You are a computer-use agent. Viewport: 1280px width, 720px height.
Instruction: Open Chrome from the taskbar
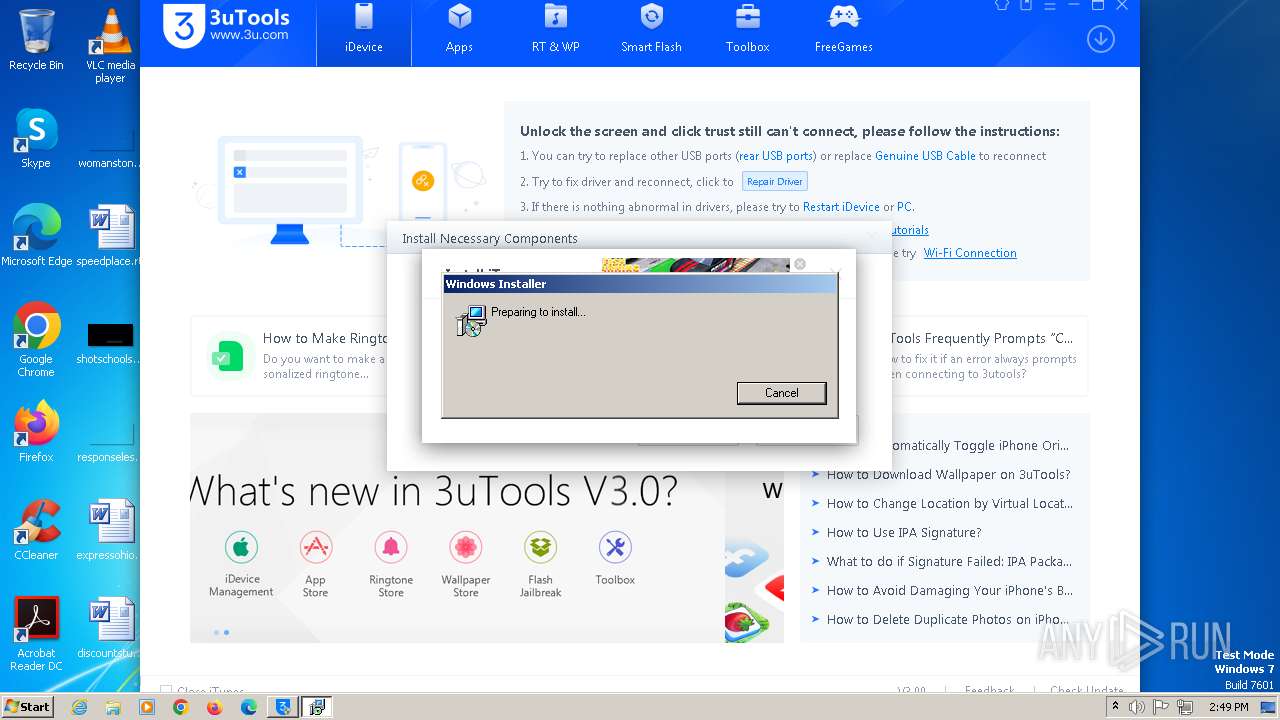[181, 707]
